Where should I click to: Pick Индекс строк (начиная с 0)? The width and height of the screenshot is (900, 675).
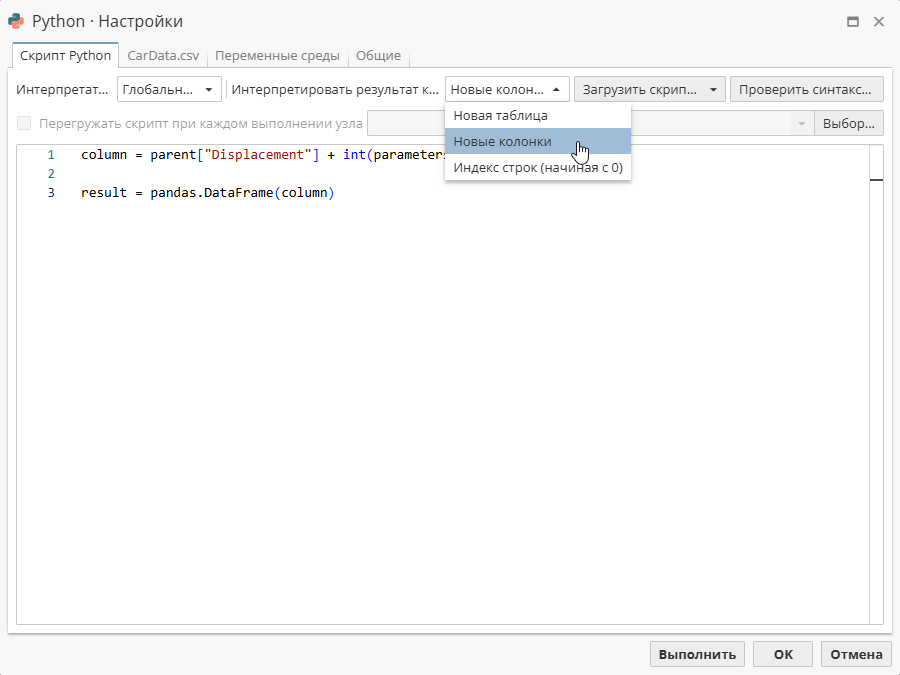(537, 167)
